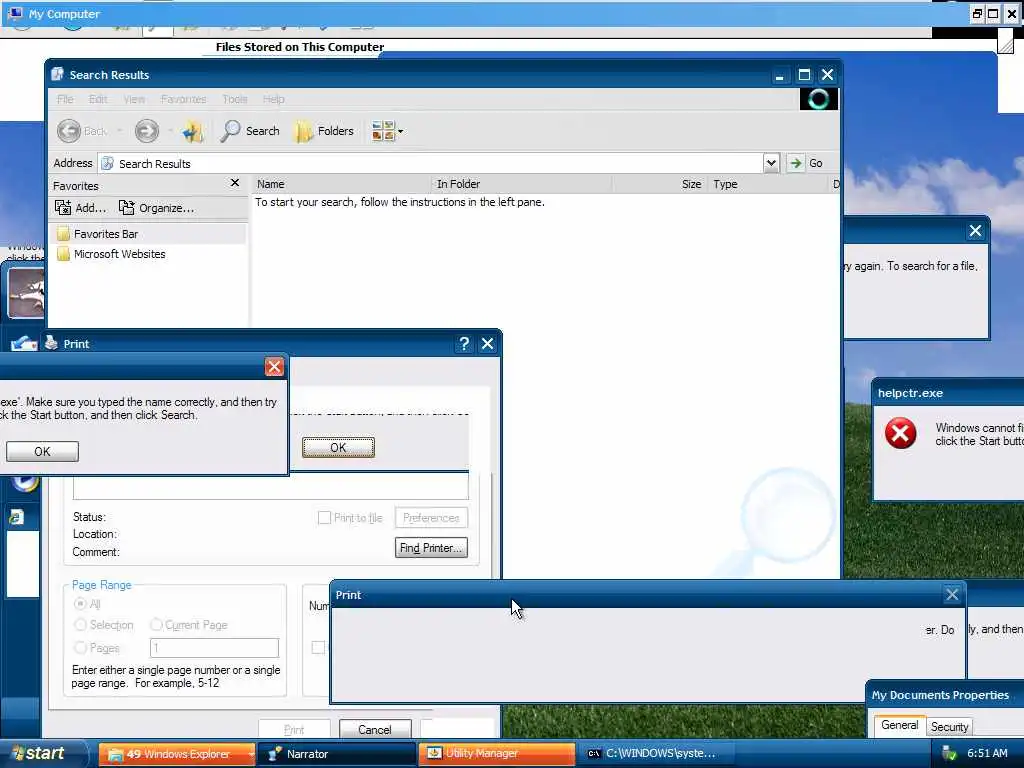The image size is (1024, 768).
Task: Click the focused OK button over Print dialog
Action: tap(338, 447)
